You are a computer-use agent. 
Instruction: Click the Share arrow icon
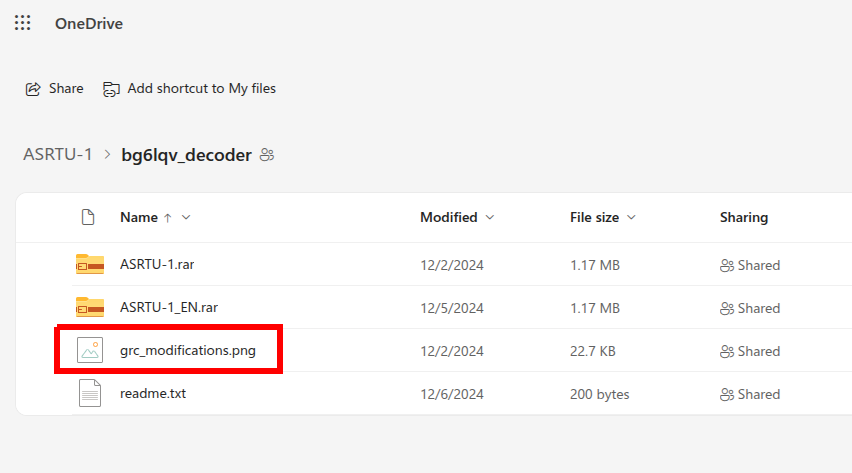coord(33,89)
